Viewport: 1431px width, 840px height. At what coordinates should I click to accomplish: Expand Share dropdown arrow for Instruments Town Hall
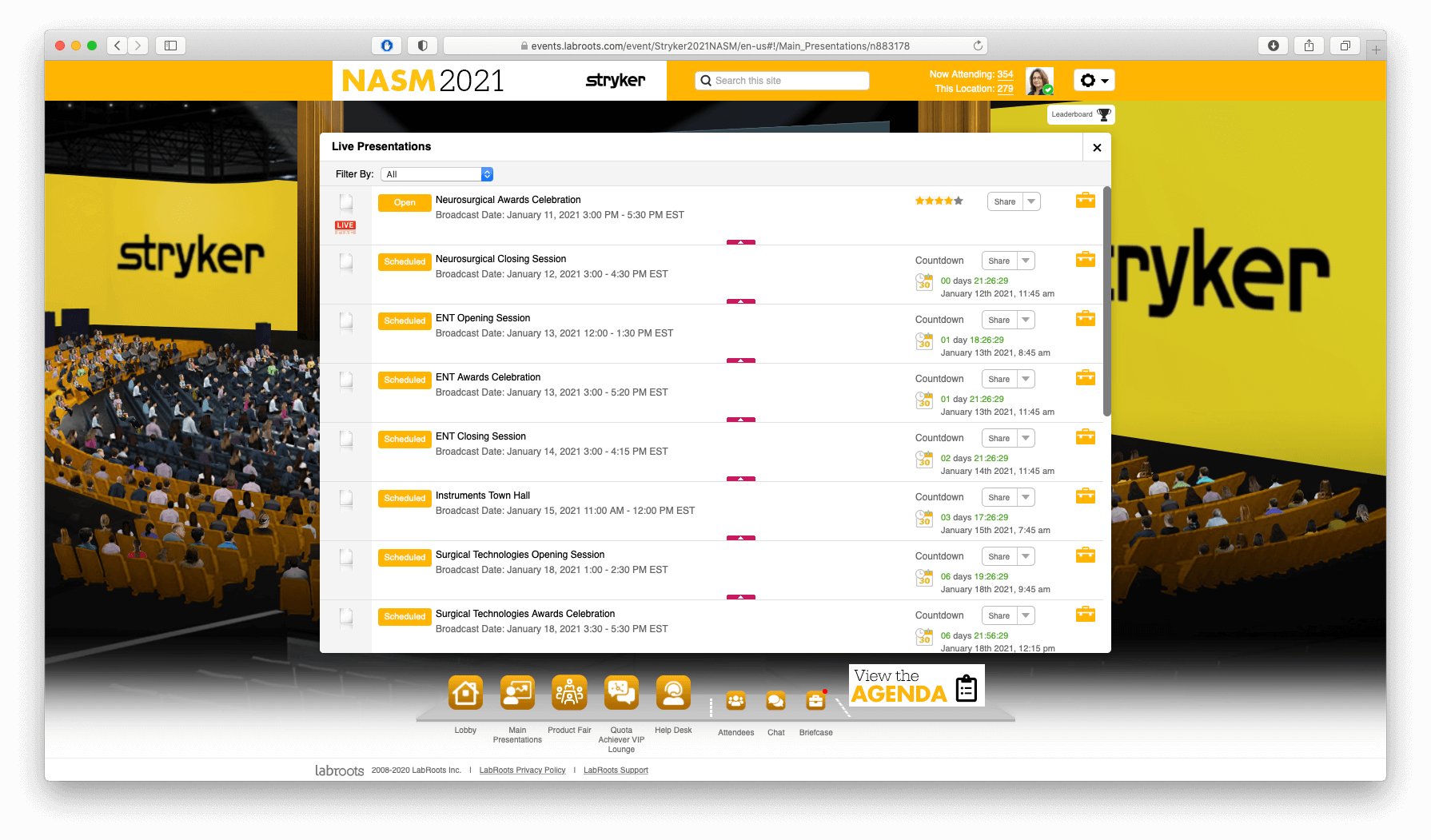(x=1026, y=497)
